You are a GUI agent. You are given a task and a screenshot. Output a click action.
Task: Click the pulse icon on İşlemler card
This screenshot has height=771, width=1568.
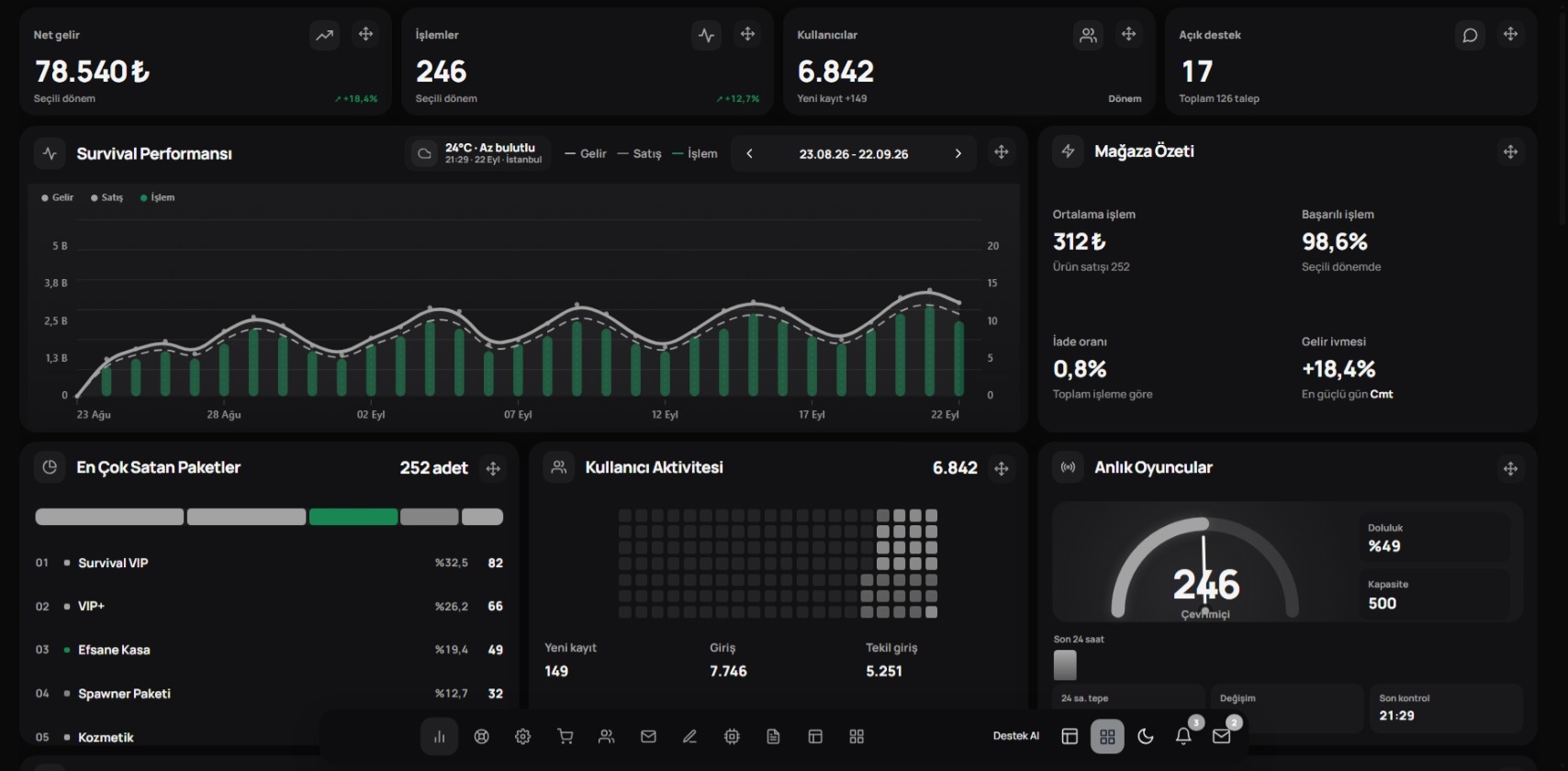[706, 35]
